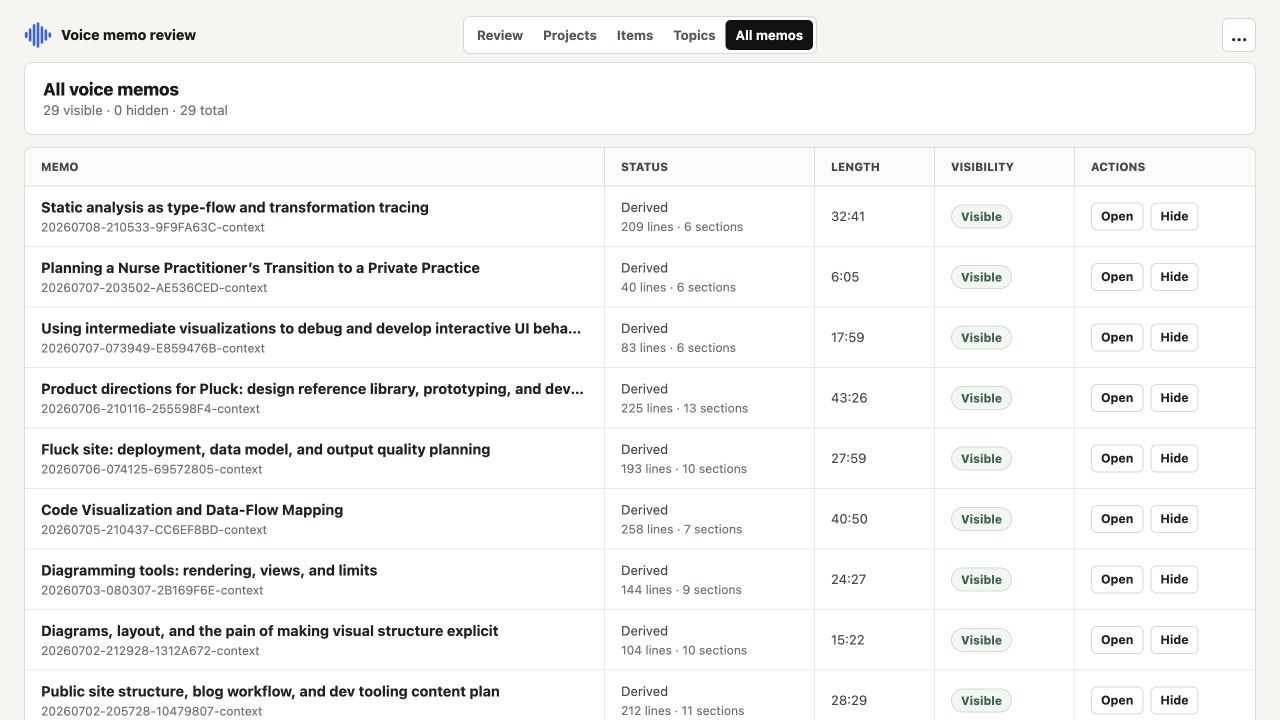1280x720 pixels.
Task: Switch to the Topics tab
Action: (694, 35)
